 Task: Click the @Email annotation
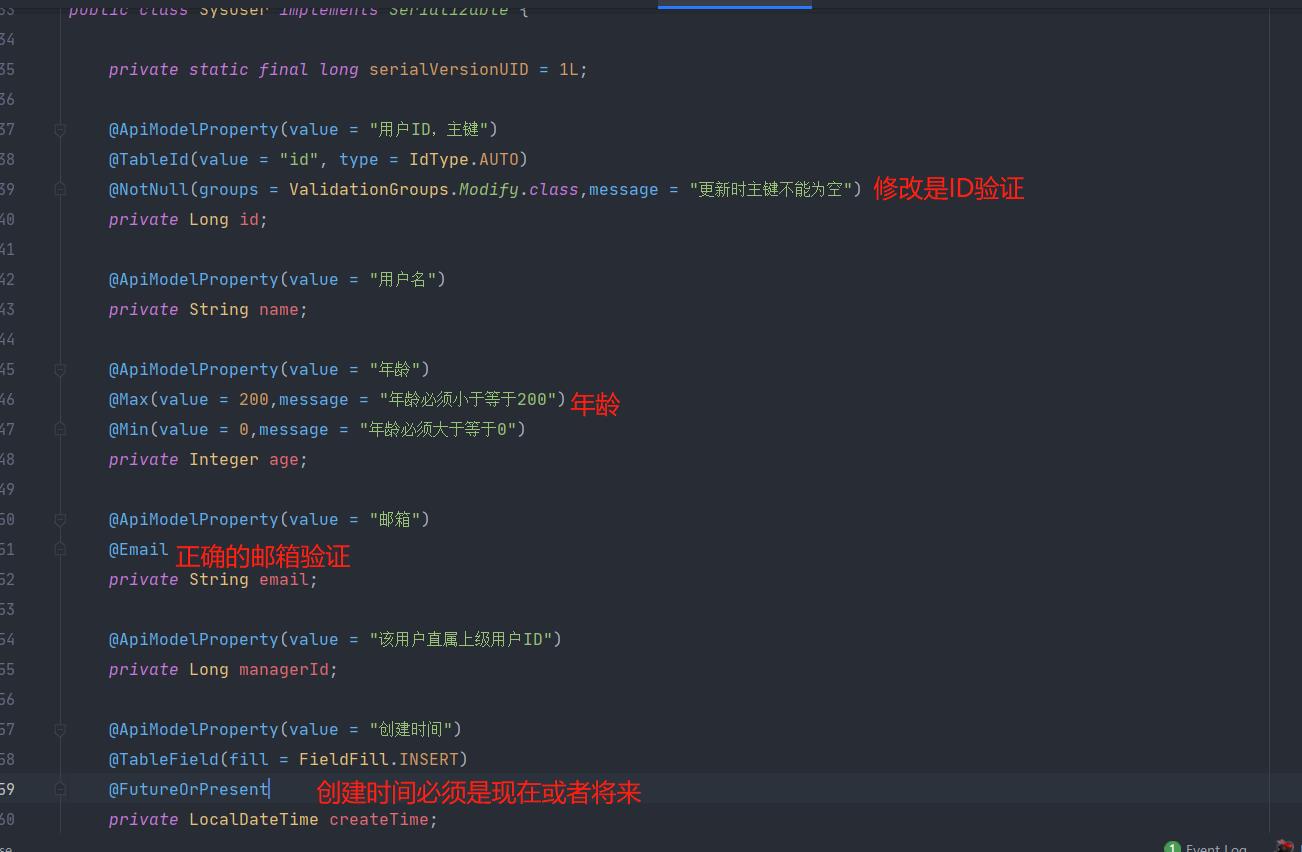[x=139, y=549]
